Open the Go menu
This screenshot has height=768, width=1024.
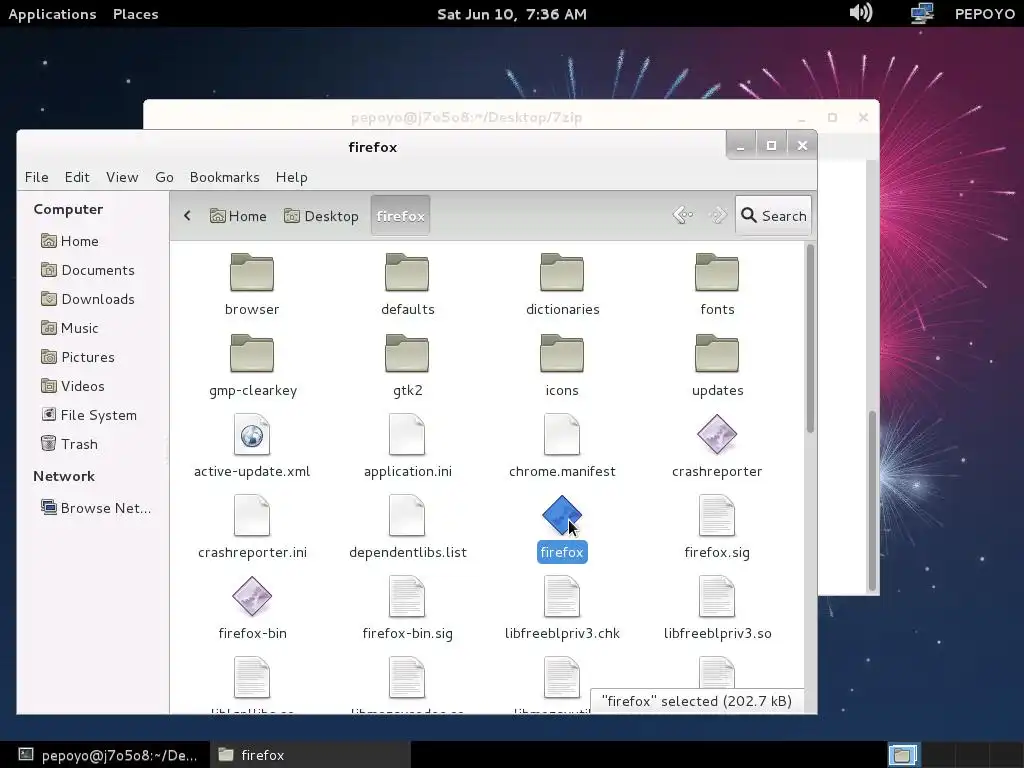pos(165,177)
